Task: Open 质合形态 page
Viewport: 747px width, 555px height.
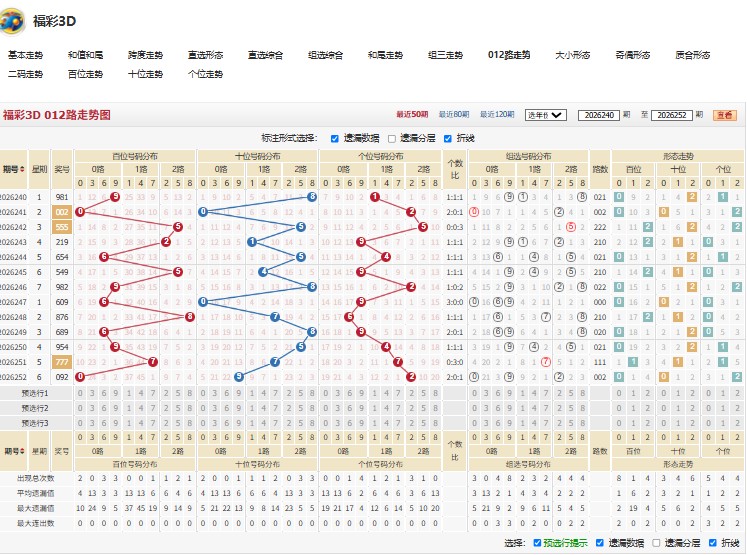Action: [x=693, y=55]
